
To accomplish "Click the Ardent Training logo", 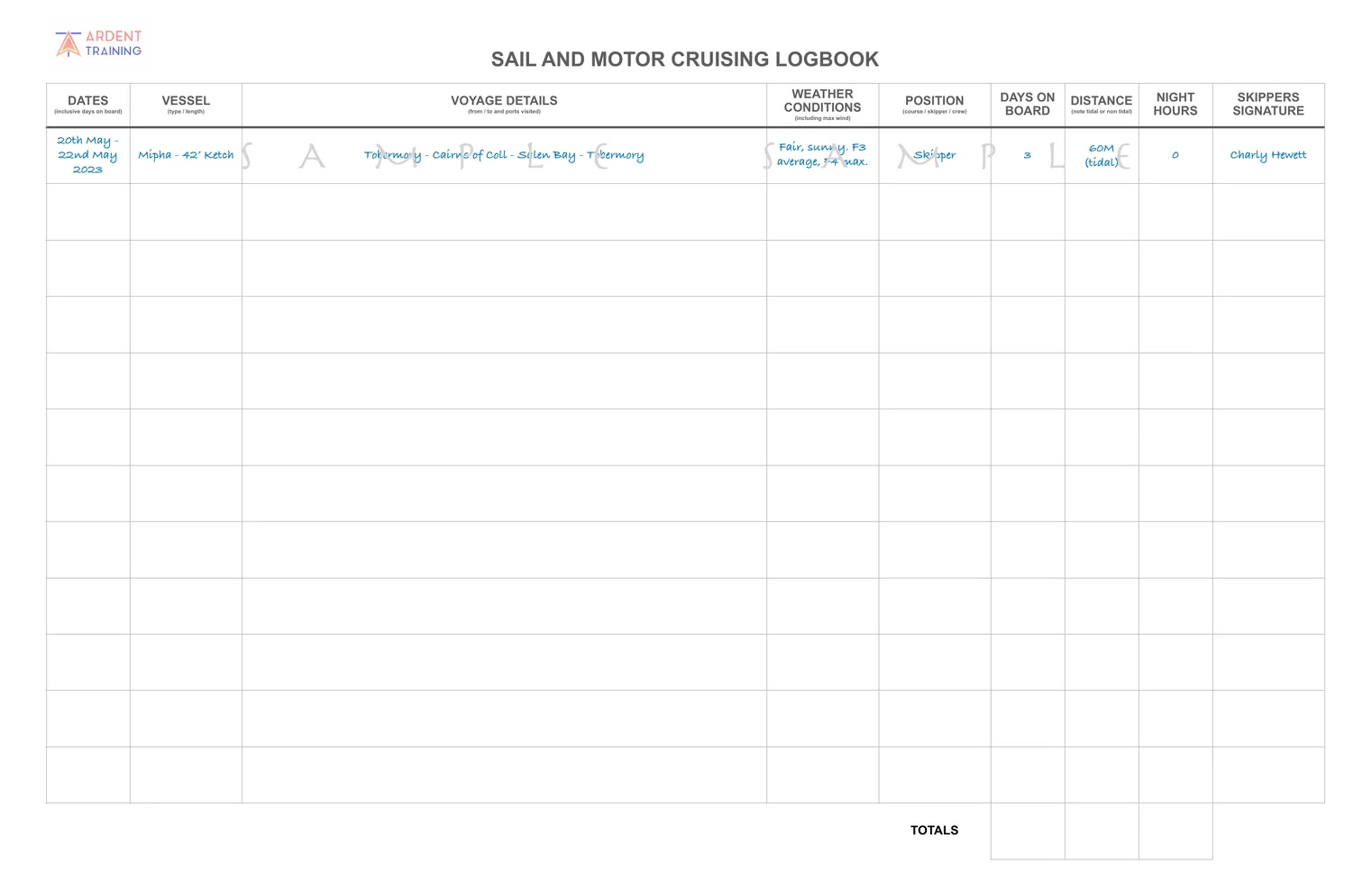I will coord(98,43).
